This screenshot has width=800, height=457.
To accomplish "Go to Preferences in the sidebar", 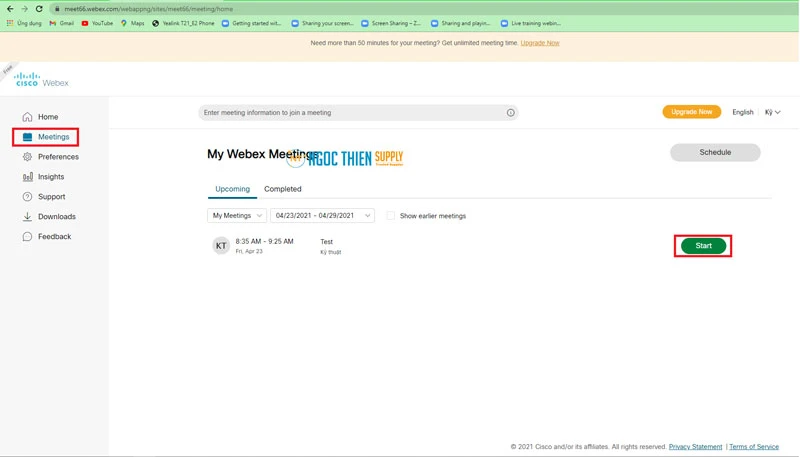I will (x=58, y=157).
